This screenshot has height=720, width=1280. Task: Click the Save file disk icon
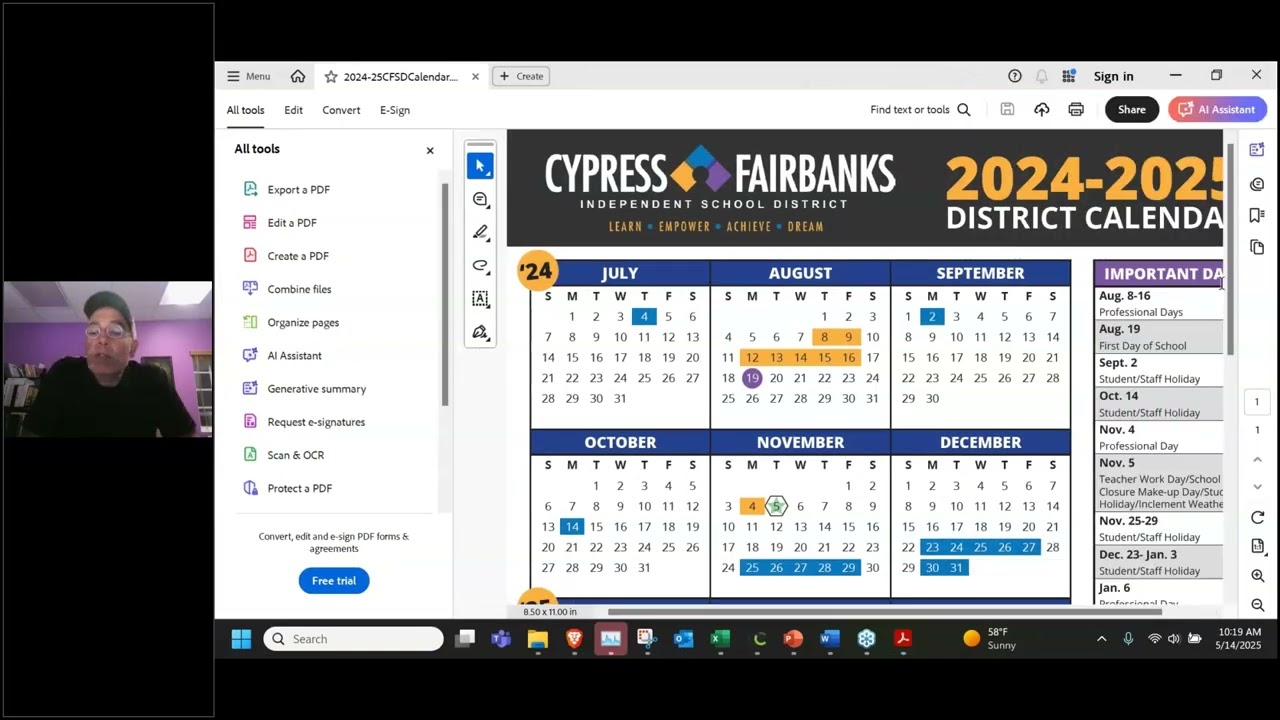1008,110
